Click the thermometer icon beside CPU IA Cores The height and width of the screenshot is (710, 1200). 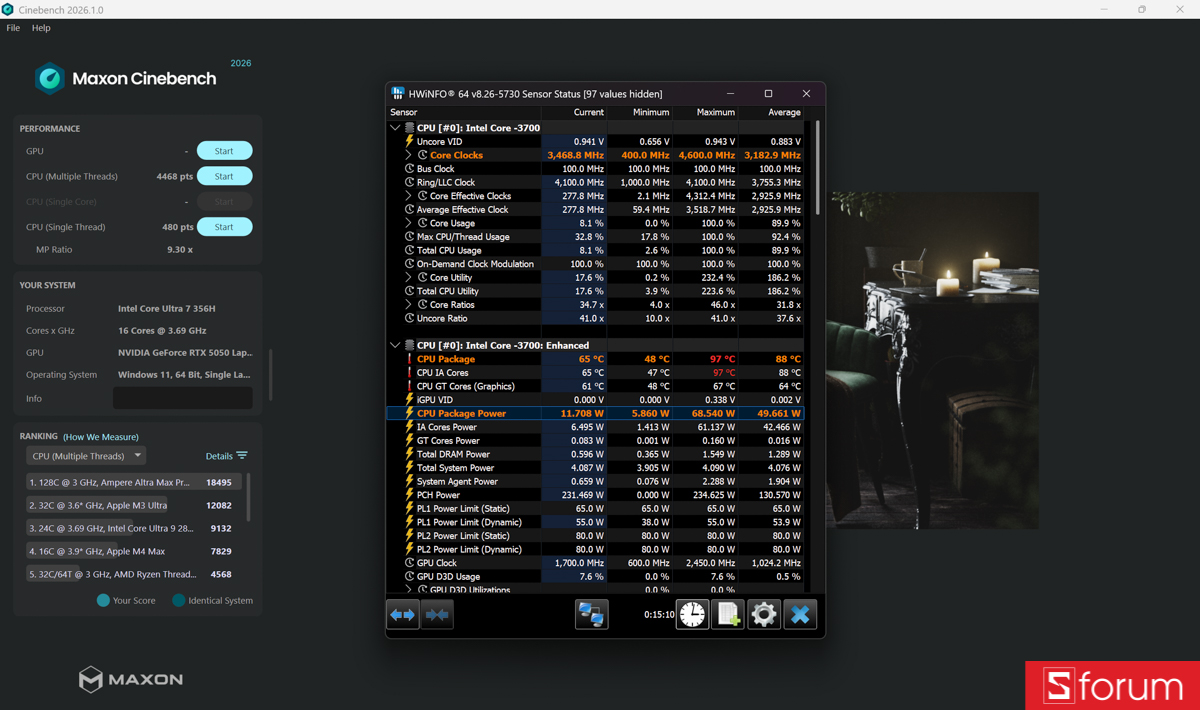(x=409, y=373)
